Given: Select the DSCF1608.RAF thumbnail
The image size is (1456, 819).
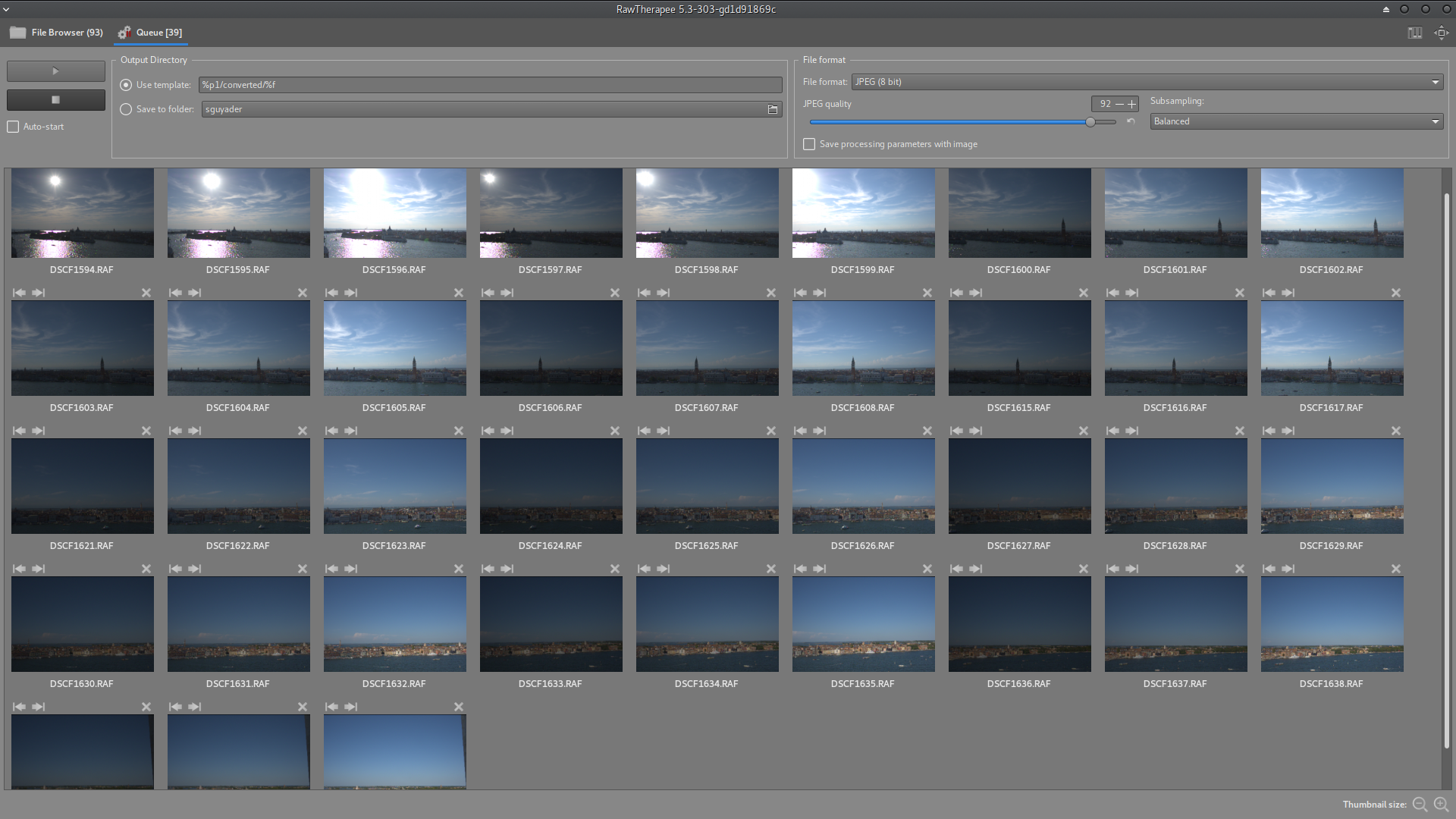Looking at the screenshot, I should pos(864,348).
